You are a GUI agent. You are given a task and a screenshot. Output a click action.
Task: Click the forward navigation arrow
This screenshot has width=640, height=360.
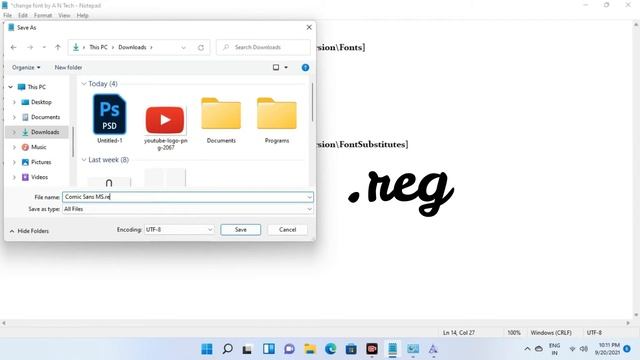(30, 47)
